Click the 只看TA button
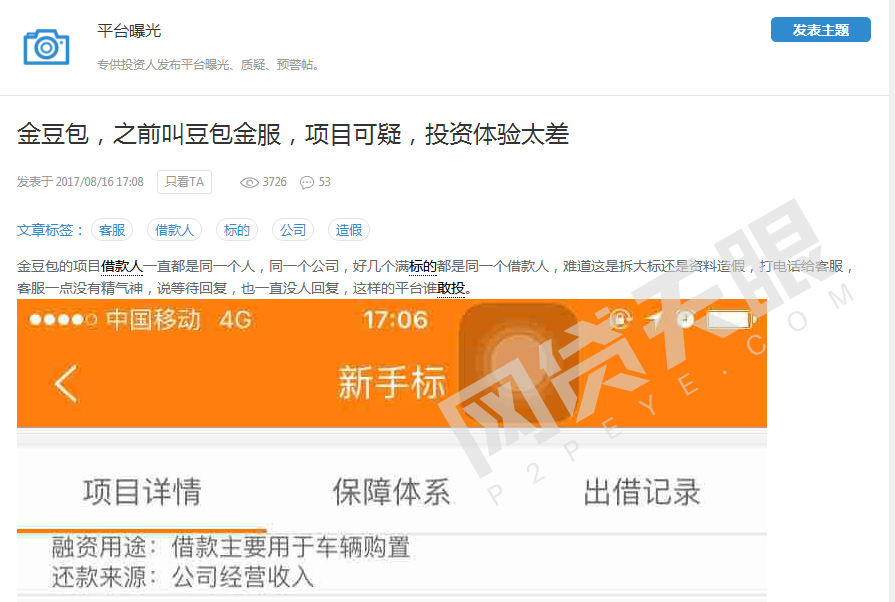The height and width of the screenshot is (602, 895). tap(184, 182)
